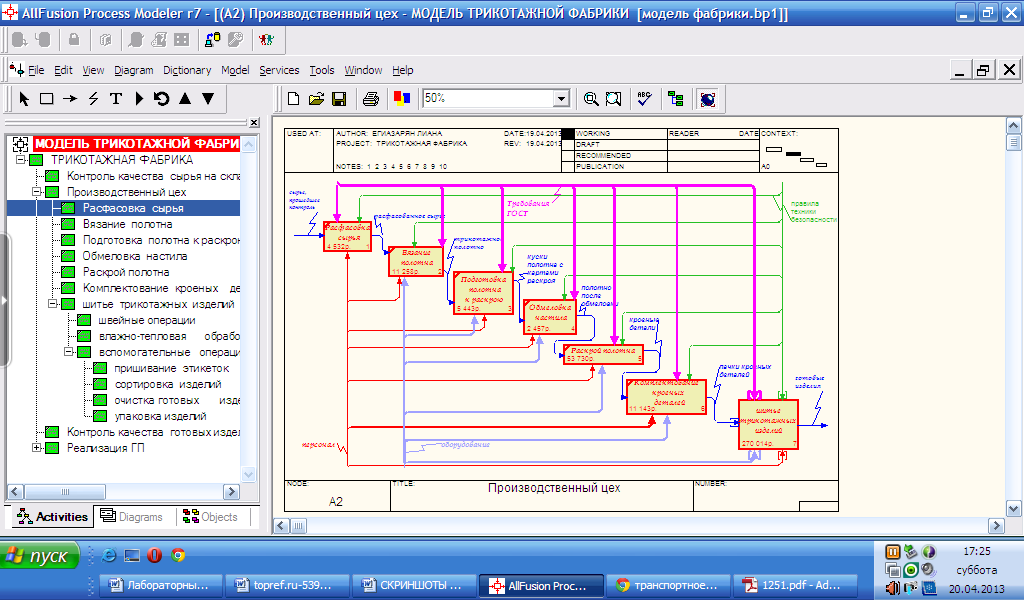
Task: Click the colored people icon in top toolbar
Action: click(266, 40)
